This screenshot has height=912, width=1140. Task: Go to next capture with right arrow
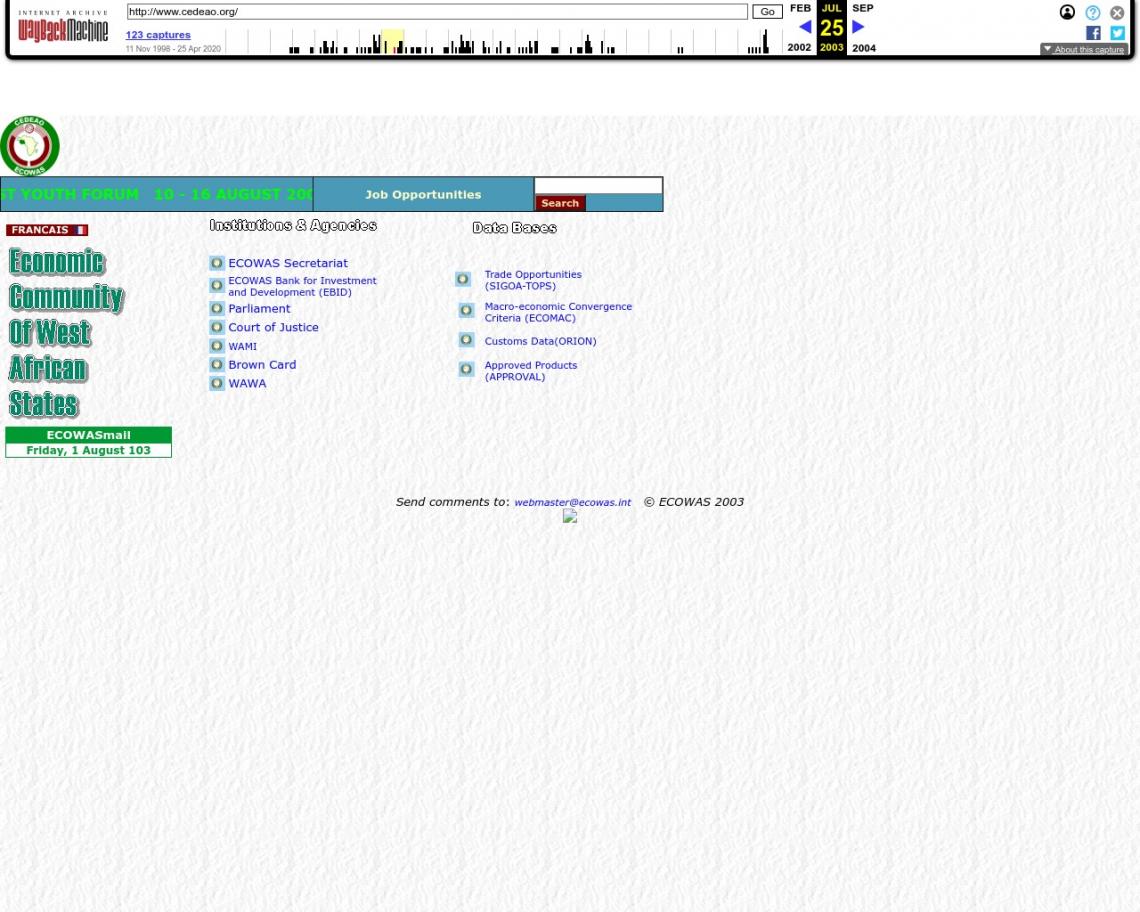click(x=858, y=27)
